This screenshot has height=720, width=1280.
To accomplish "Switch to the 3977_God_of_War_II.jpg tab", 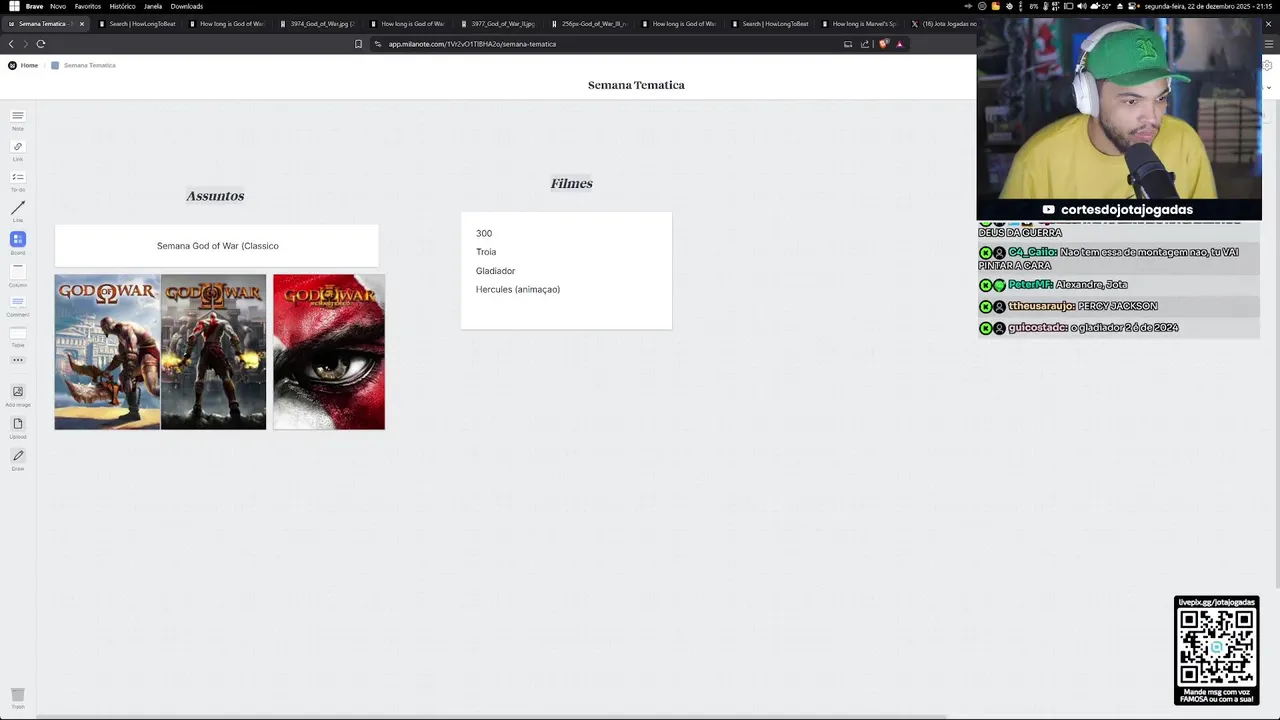I will coord(498,23).
